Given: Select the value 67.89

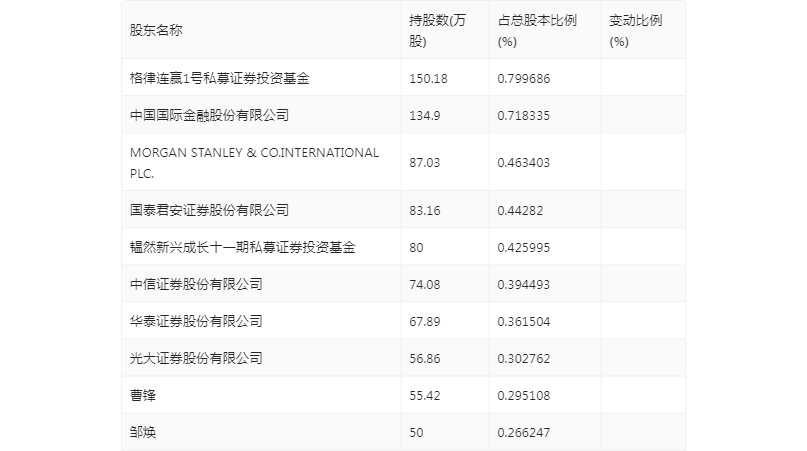Looking at the screenshot, I should click(x=425, y=322).
